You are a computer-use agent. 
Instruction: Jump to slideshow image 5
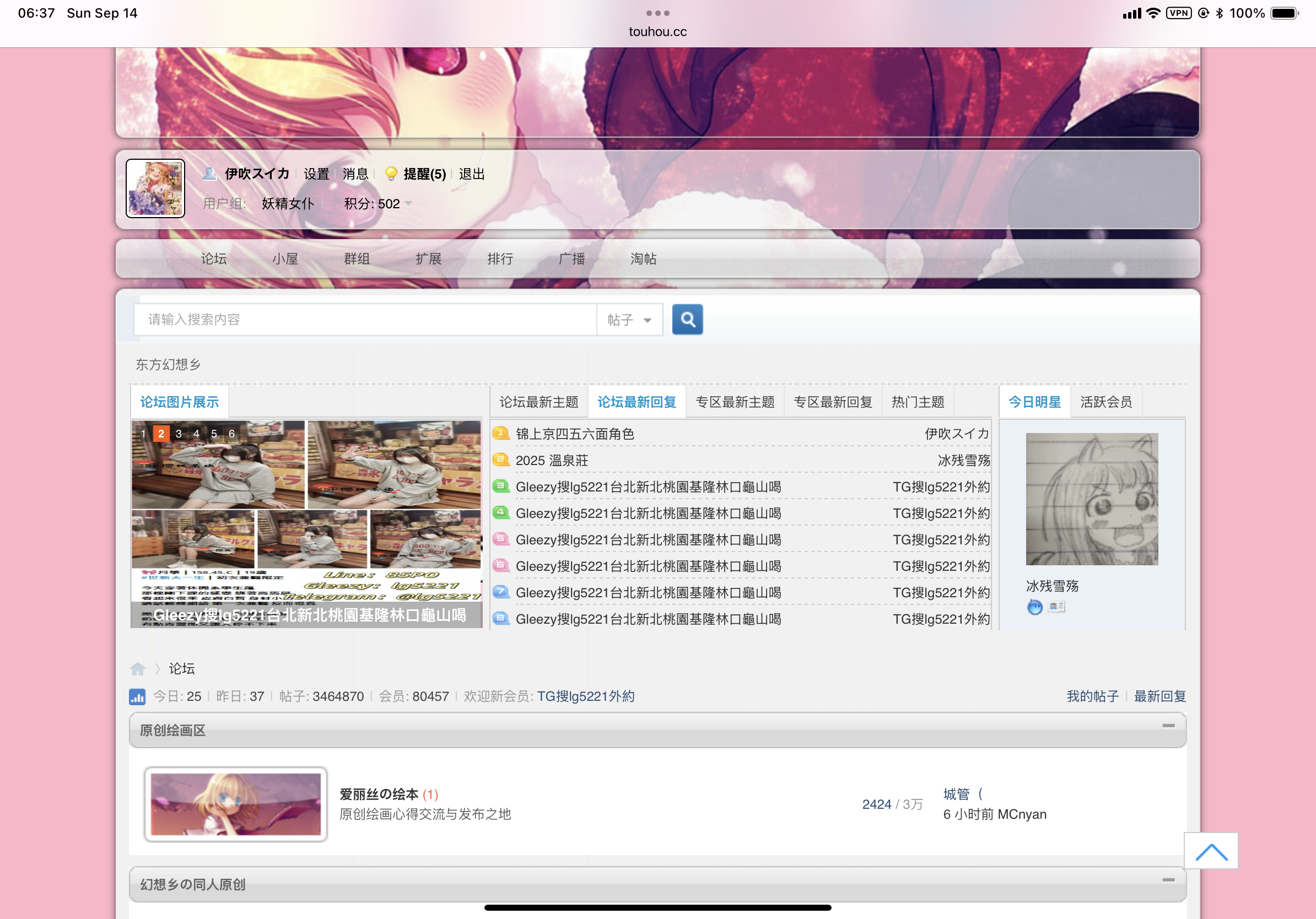click(x=214, y=434)
